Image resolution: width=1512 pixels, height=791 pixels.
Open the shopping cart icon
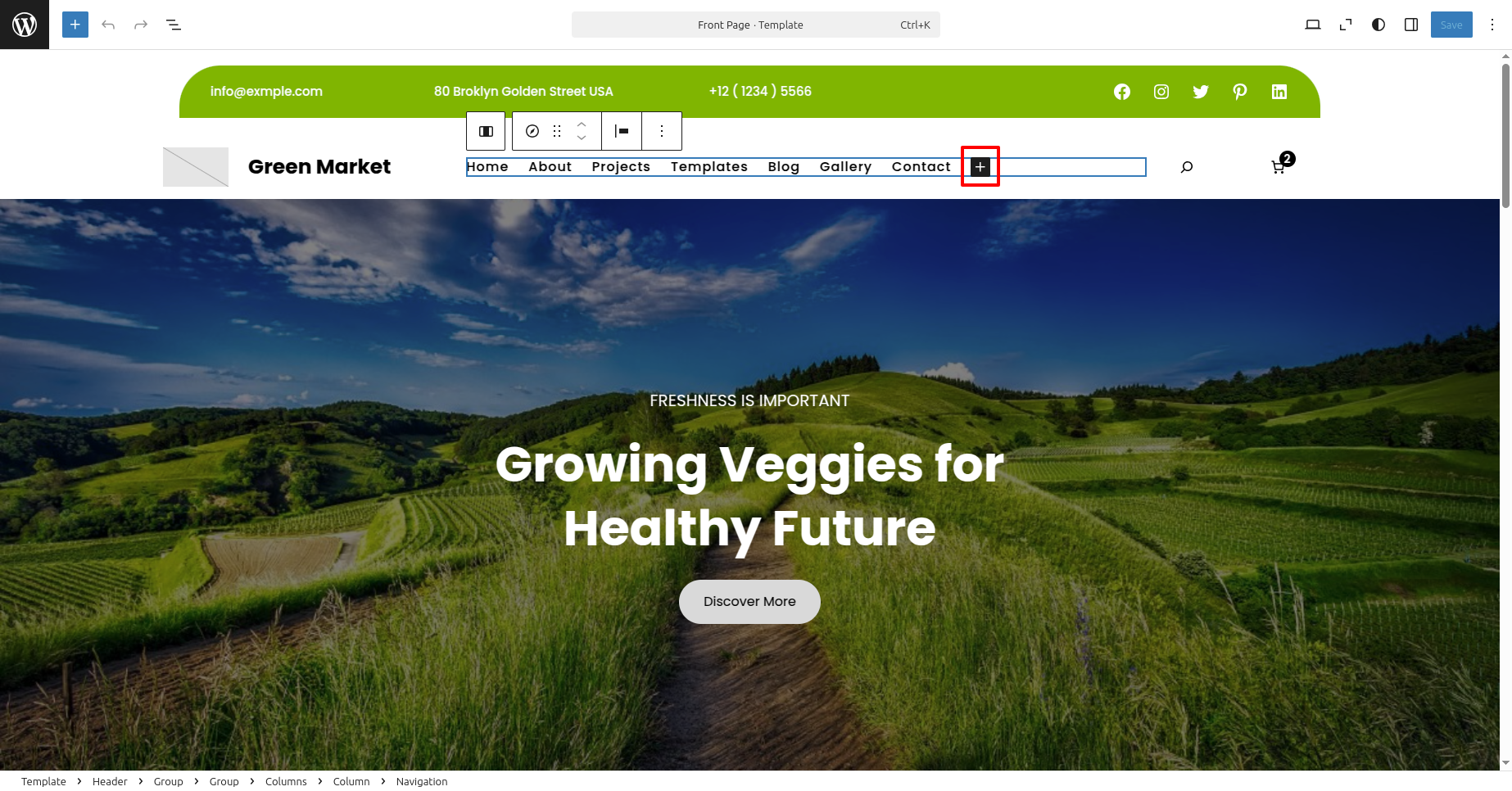click(1279, 167)
